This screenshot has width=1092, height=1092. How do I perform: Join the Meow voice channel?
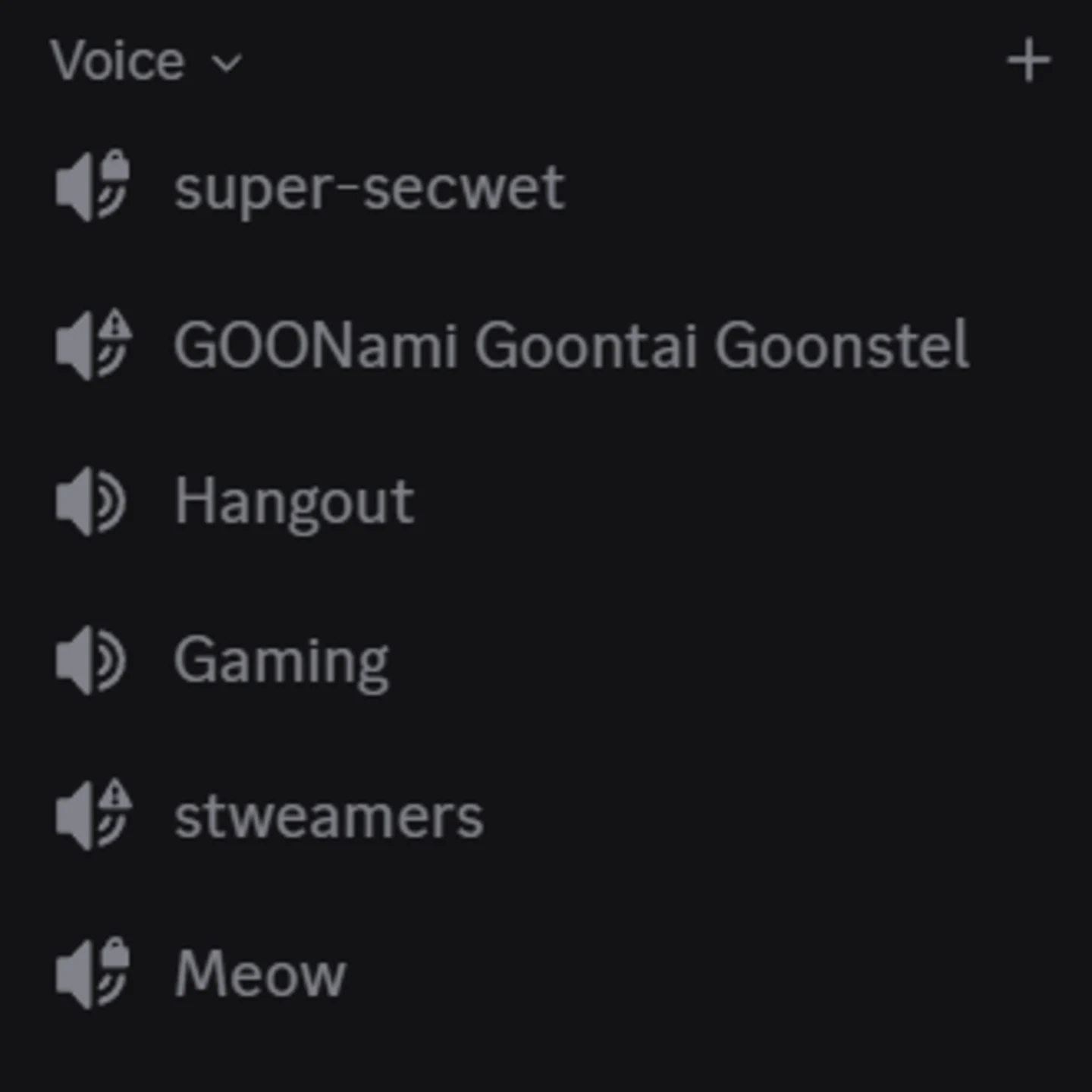point(260,975)
